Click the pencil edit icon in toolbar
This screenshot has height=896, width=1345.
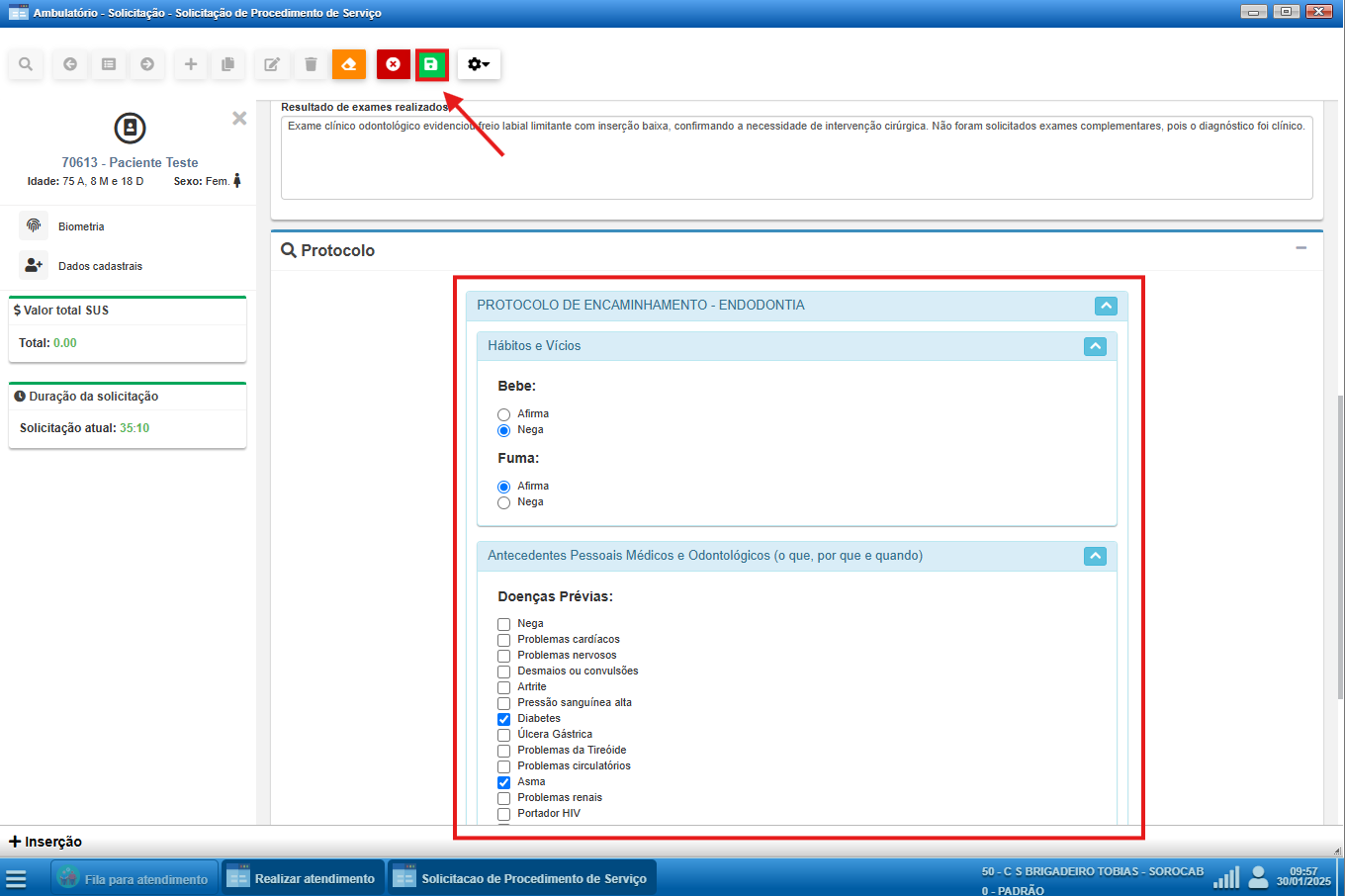point(271,64)
